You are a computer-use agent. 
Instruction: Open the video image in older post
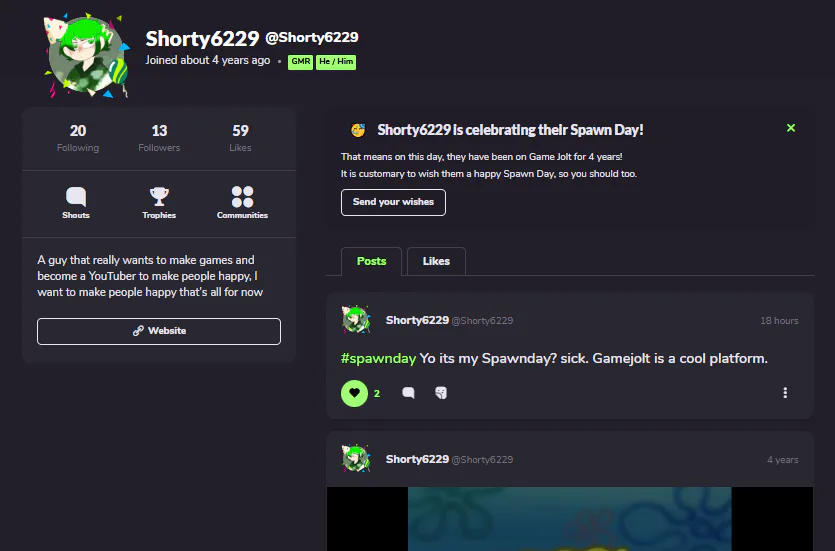(x=570, y=519)
